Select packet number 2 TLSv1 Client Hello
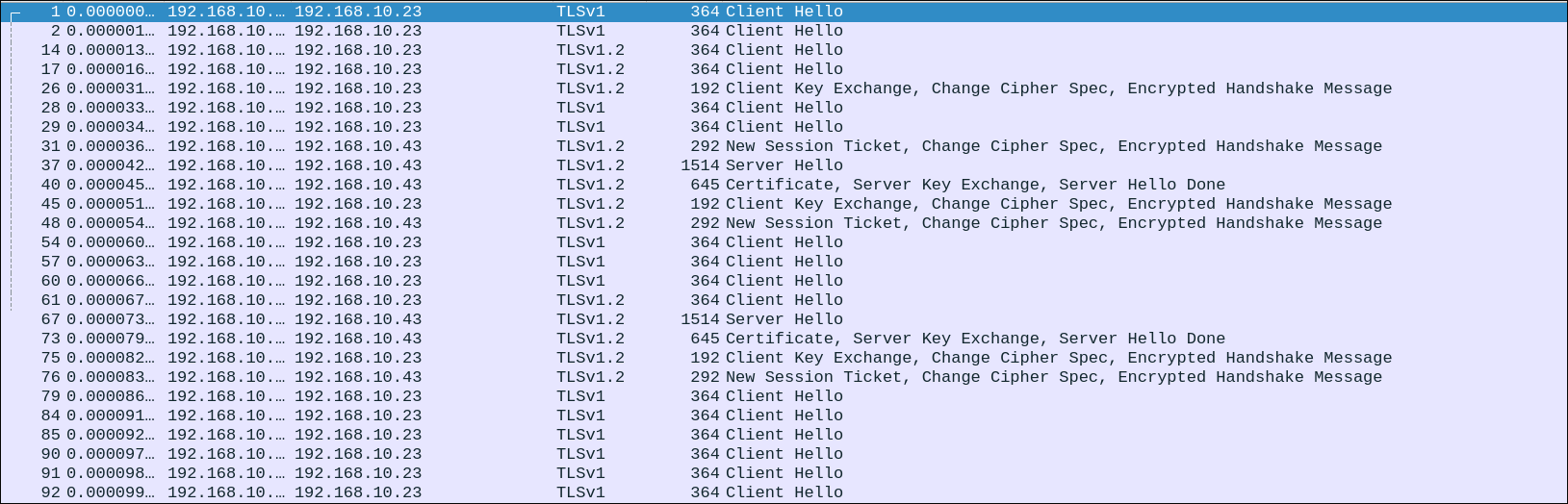This screenshot has width=1568, height=504. pos(784,31)
